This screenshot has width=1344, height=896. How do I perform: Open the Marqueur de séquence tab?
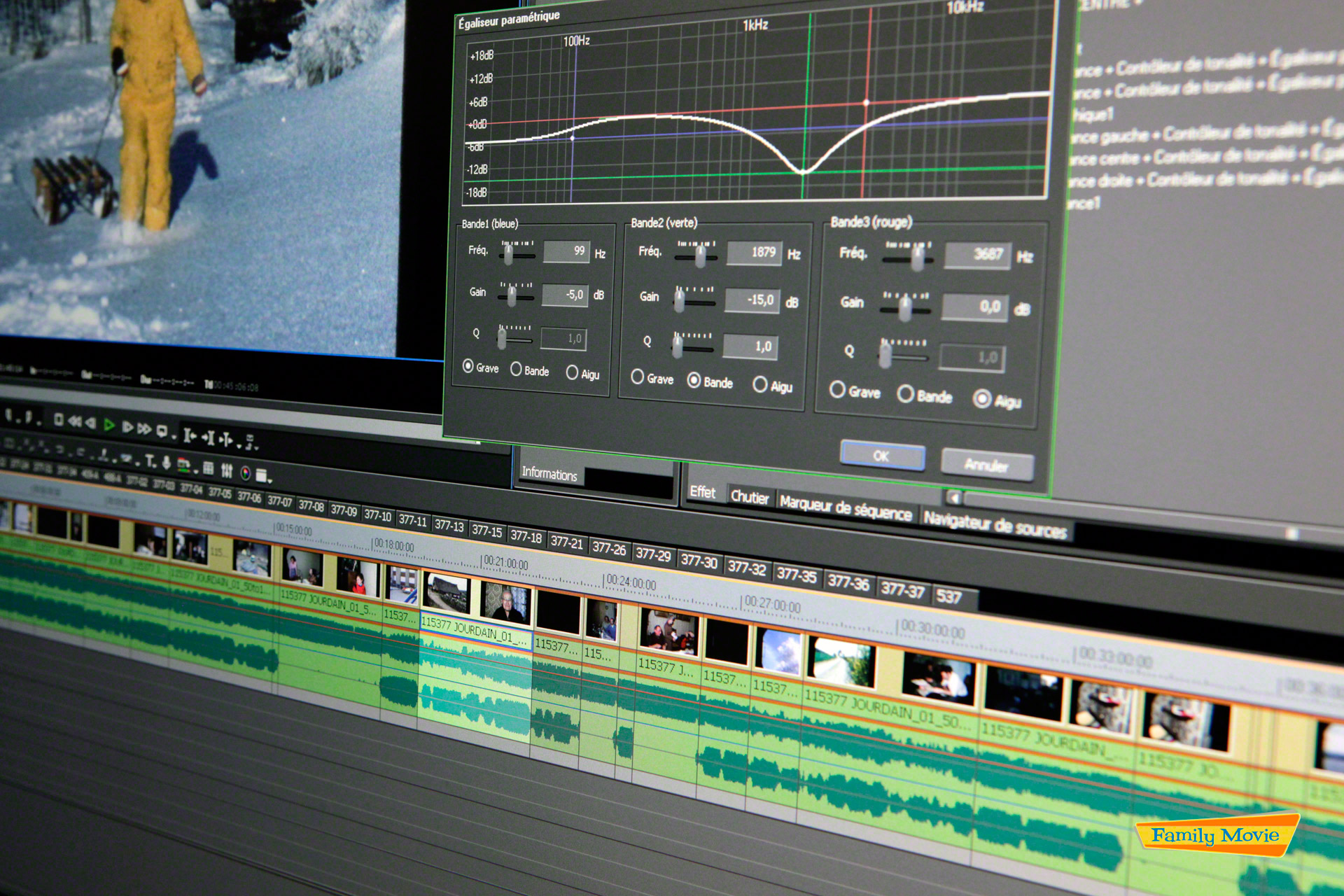coord(846,507)
